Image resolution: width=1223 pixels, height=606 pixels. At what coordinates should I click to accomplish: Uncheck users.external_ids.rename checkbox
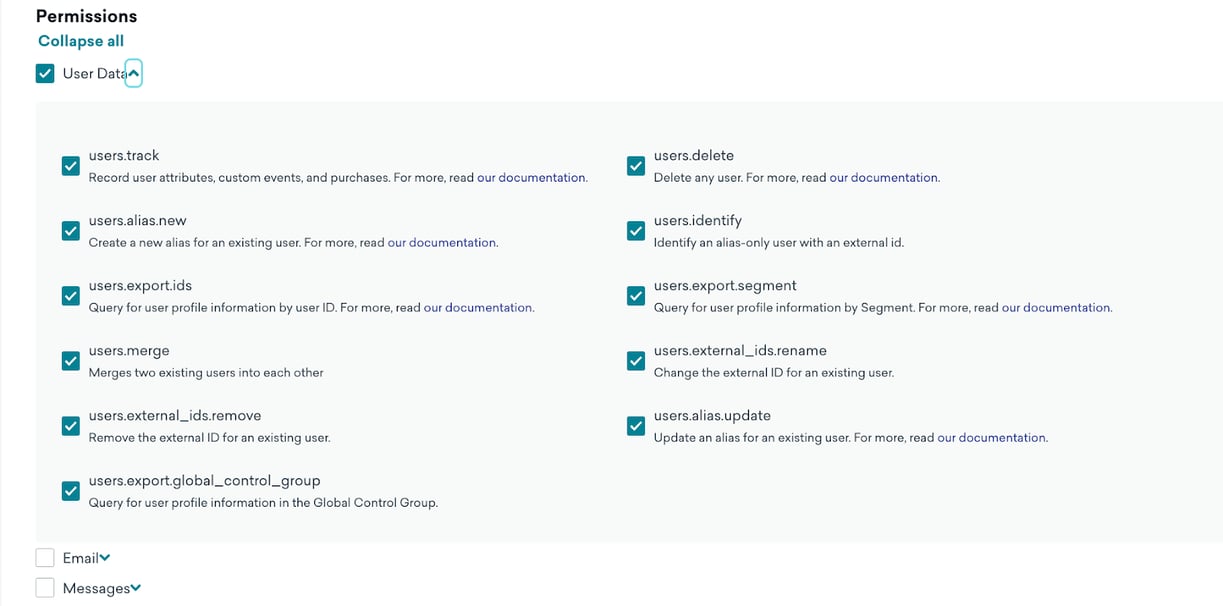636,361
